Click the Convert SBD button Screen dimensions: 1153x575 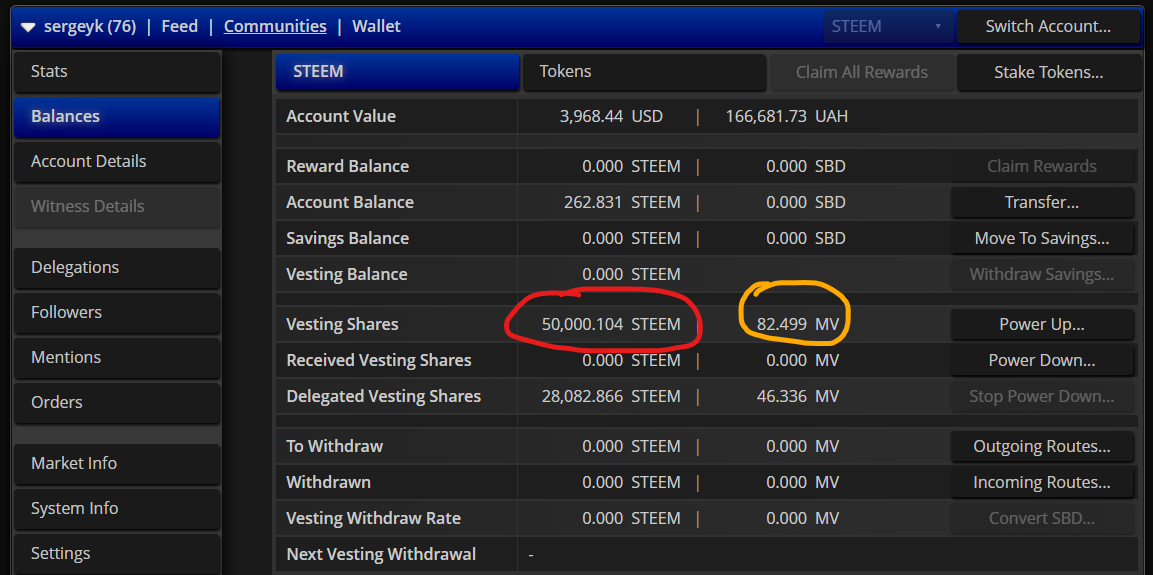point(1042,518)
